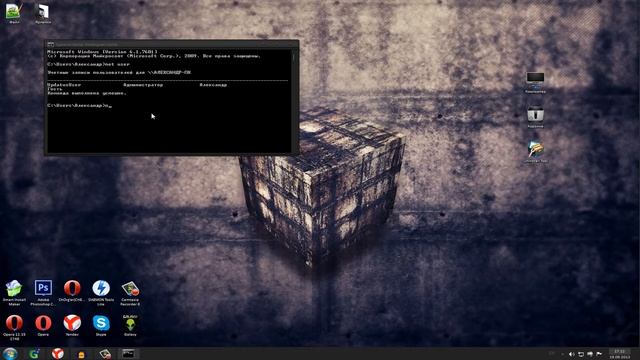The height and width of the screenshot is (360, 640).
Task: Click the volume speaker tray icon
Action: 571,354
